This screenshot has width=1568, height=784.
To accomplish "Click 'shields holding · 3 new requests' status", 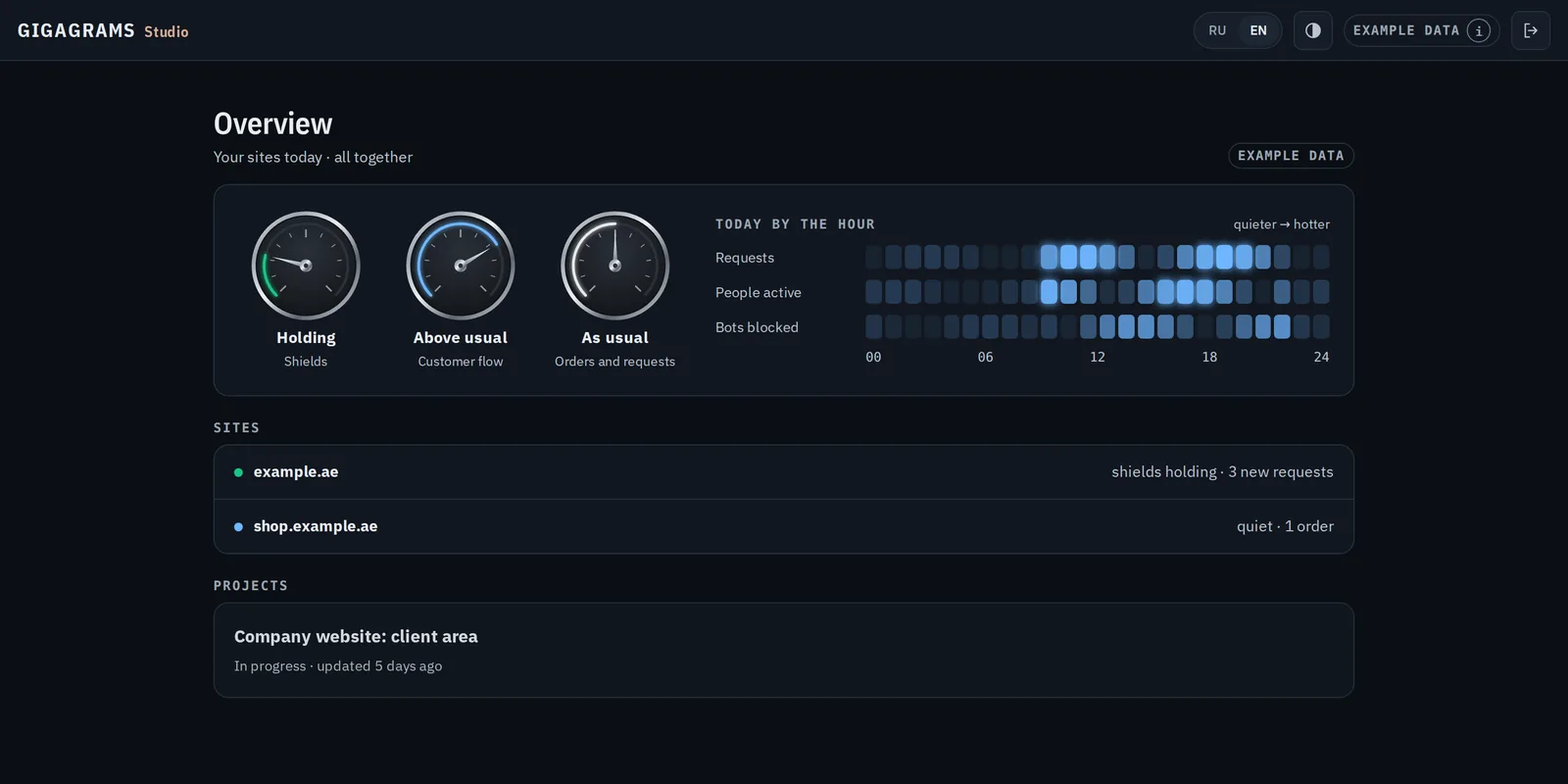I will coord(1222,472).
